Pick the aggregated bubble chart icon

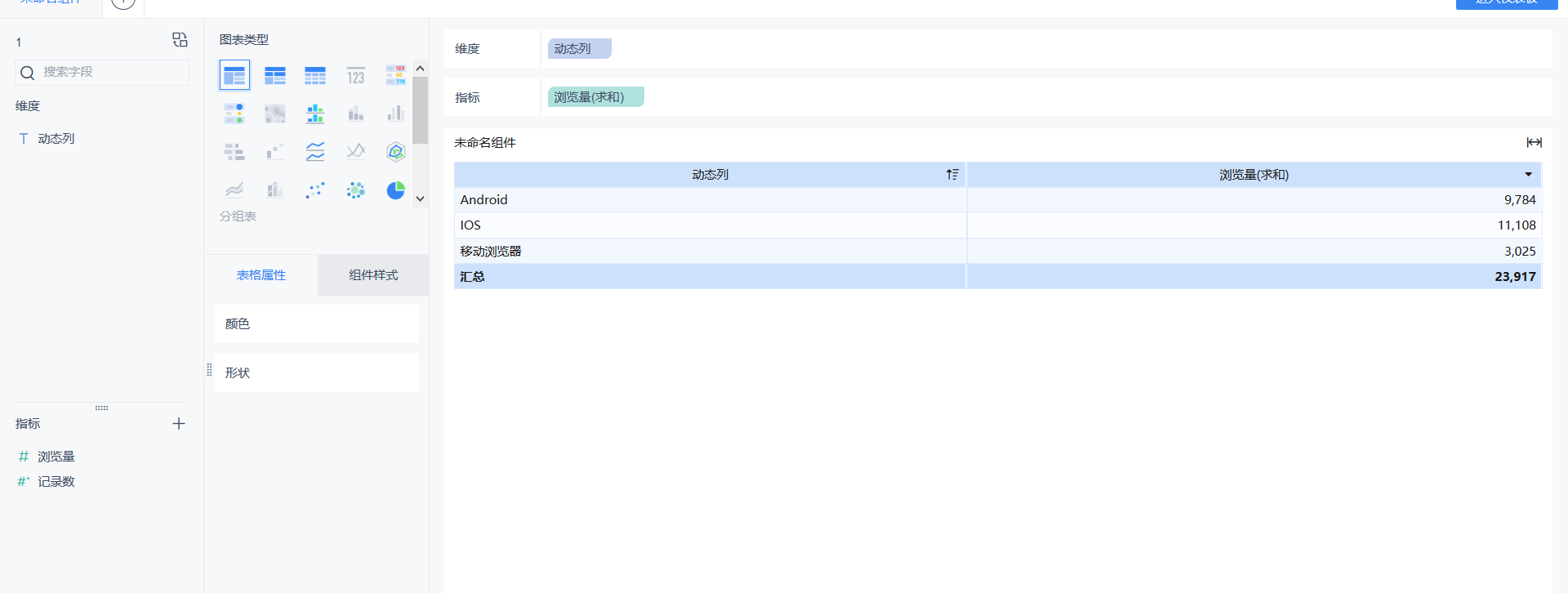[355, 190]
